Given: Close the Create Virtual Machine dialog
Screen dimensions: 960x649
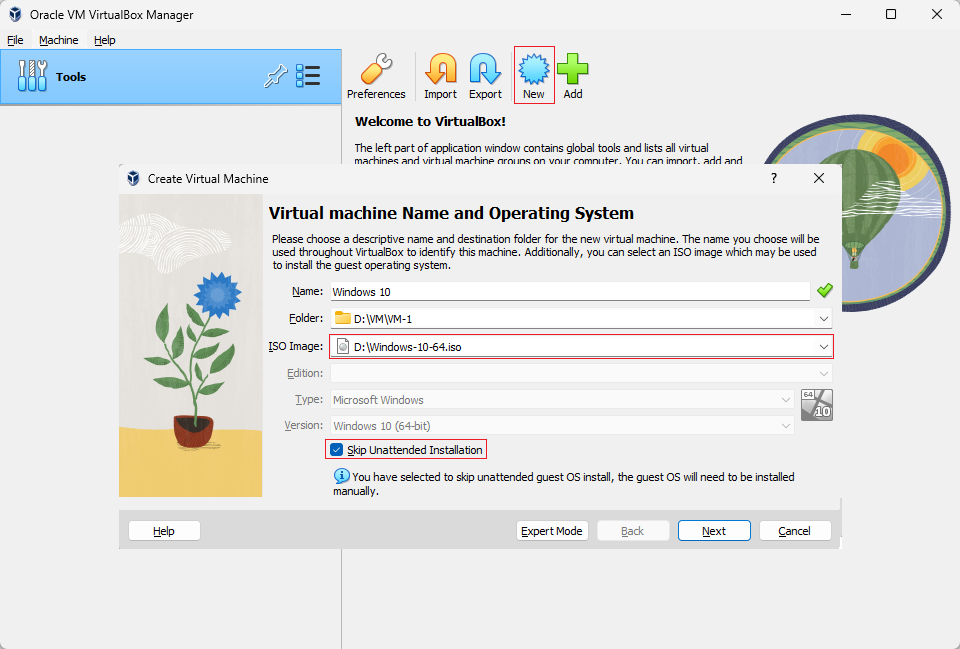Looking at the screenshot, I should pyautogui.click(x=819, y=178).
